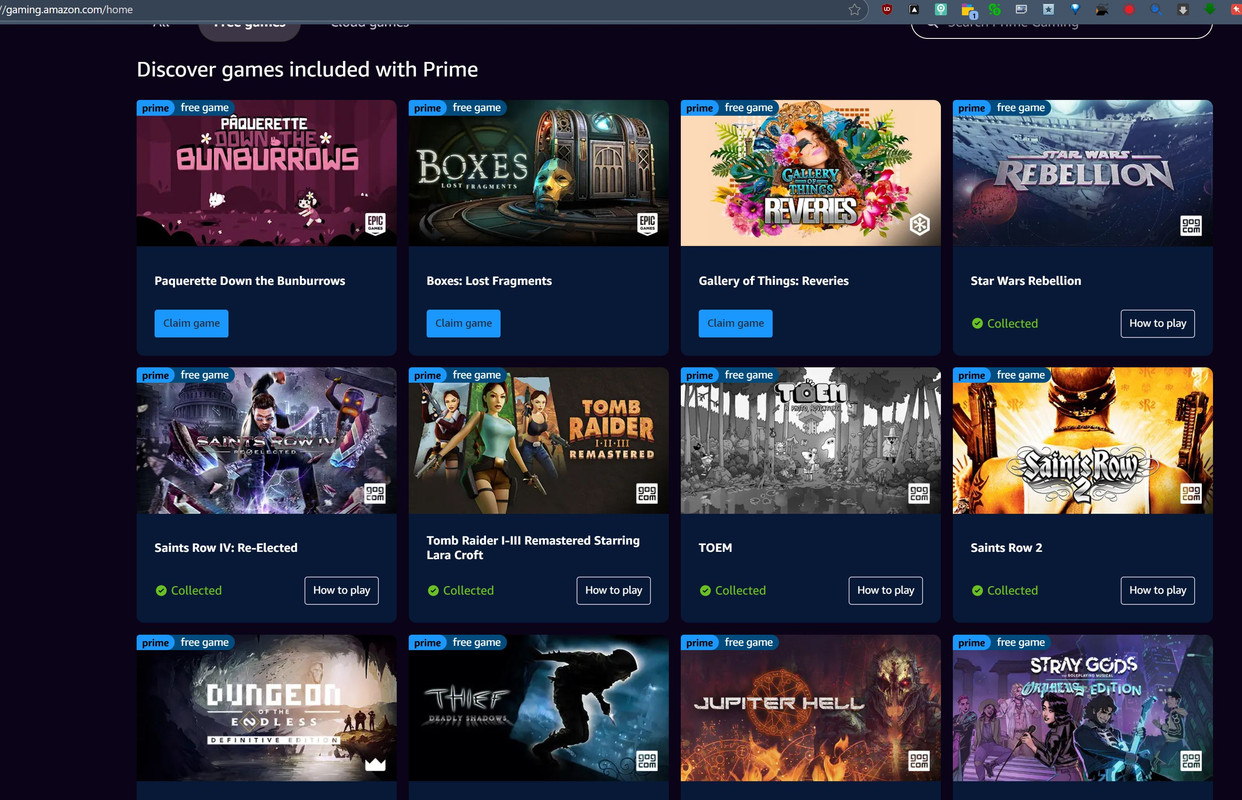Image resolution: width=1242 pixels, height=800 pixels.
Task: Open the blue magnifier extension icon
Action: (x=1156, y=9)
